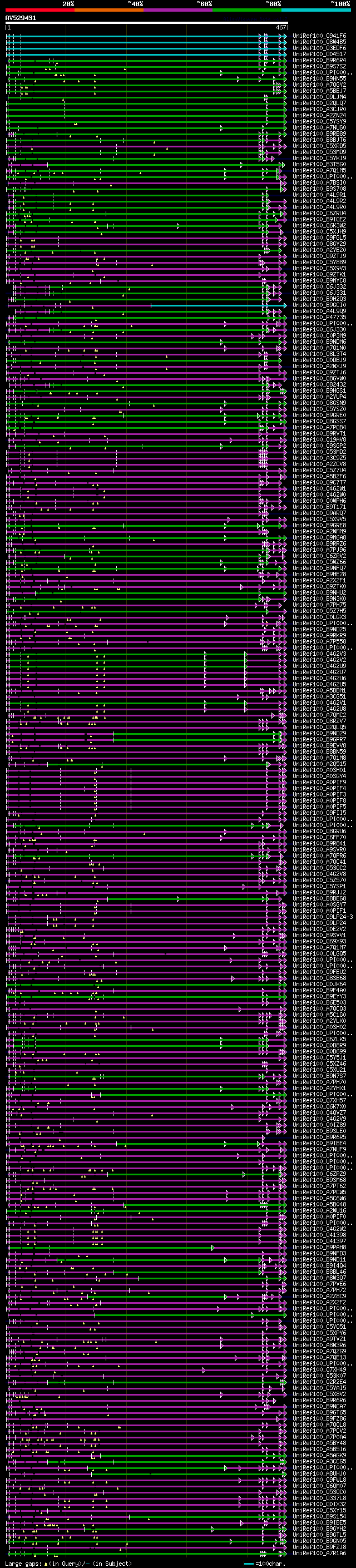The image size is (356, 1568).
Task: Select UniRef100_C6ZRZ9 label
Action: click(x=319, y=1174)
